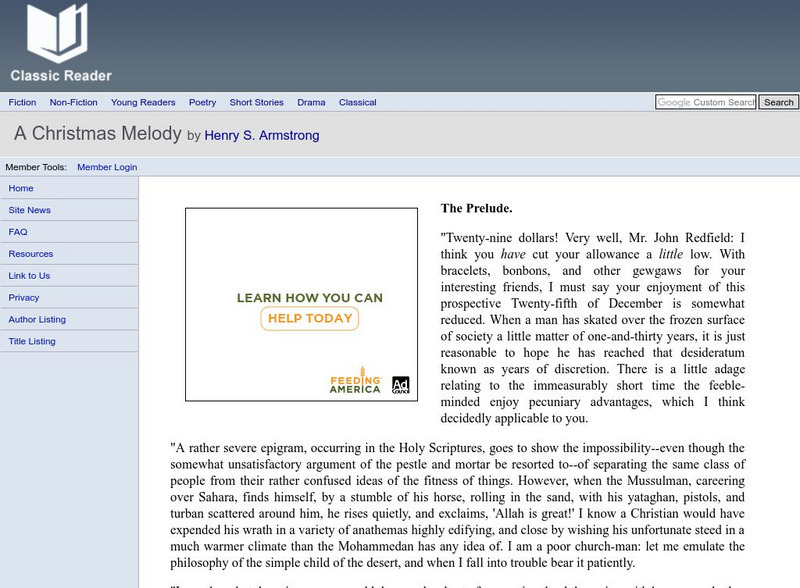Viewport: 800px width, 588px height.
Task: Click the Feeding America logo in the ad
Action: [356, 382]
